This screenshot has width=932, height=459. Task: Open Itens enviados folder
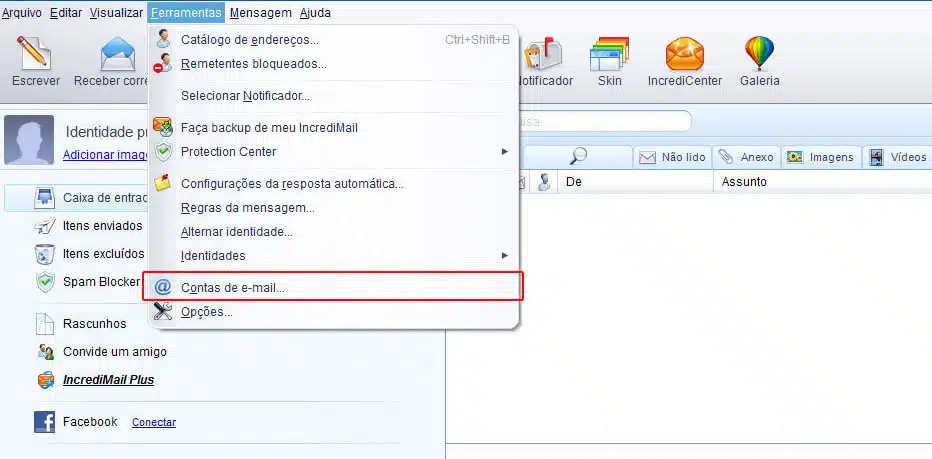pyautogui.click(x=102, y=226)
